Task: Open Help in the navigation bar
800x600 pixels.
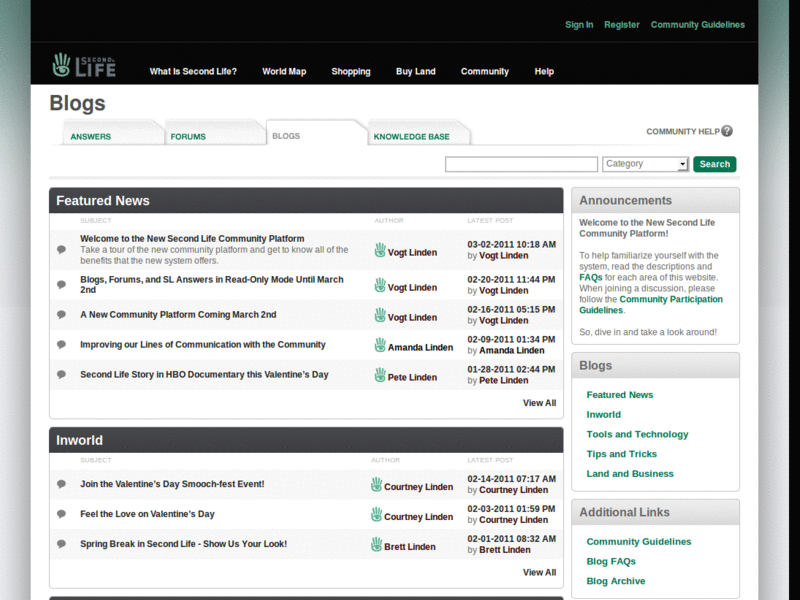Action: click(x=544, y=71)
